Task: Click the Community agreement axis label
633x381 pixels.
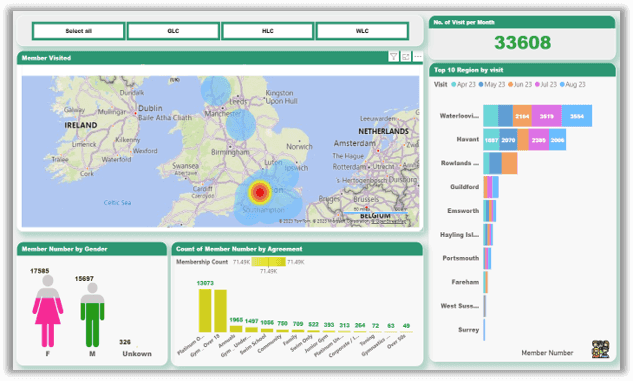Action: [x=270, y=343]
